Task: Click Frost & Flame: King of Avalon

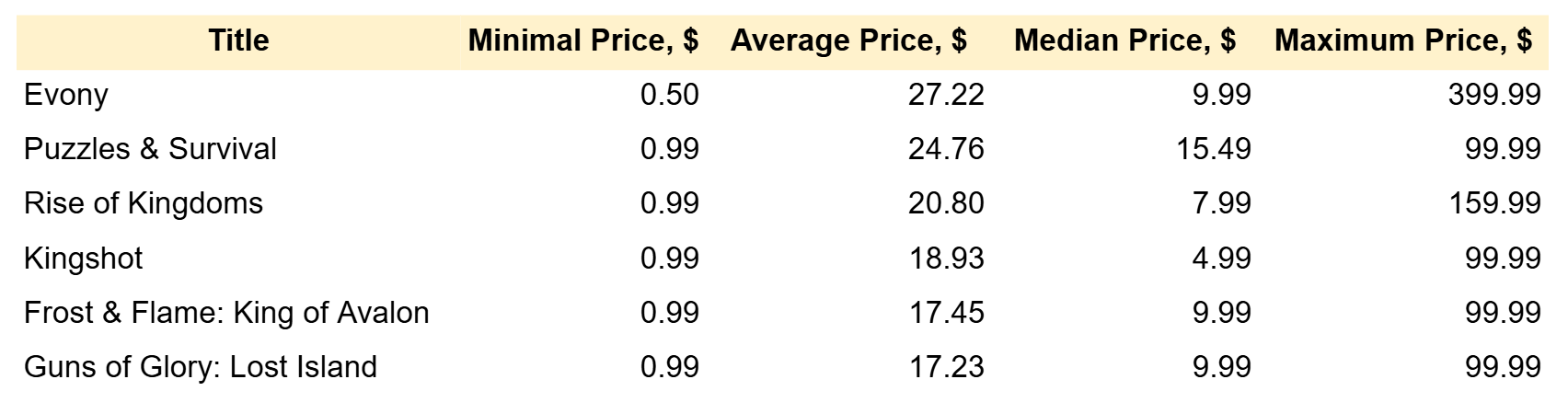Action: [226, 313]
